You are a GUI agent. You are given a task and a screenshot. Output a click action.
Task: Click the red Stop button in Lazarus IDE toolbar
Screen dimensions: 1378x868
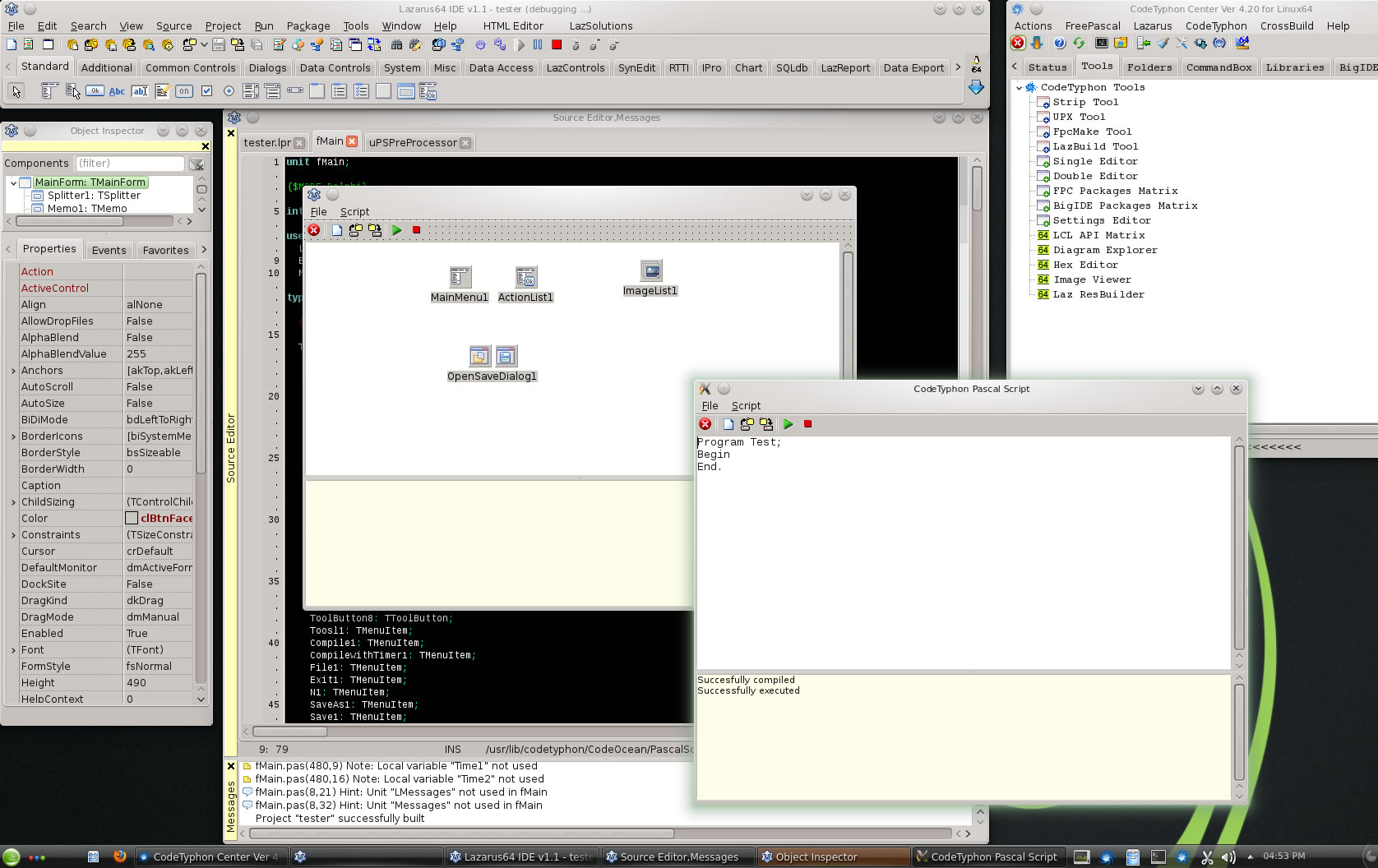(557, 45)
